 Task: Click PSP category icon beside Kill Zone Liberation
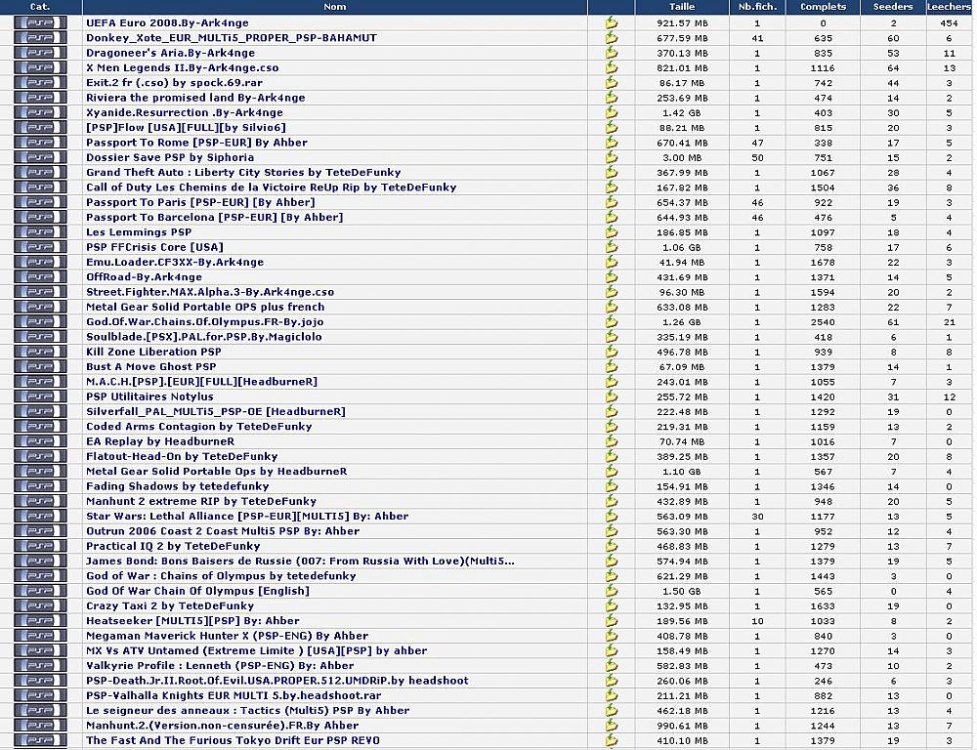pyautogui.click(x=40, y=352)
